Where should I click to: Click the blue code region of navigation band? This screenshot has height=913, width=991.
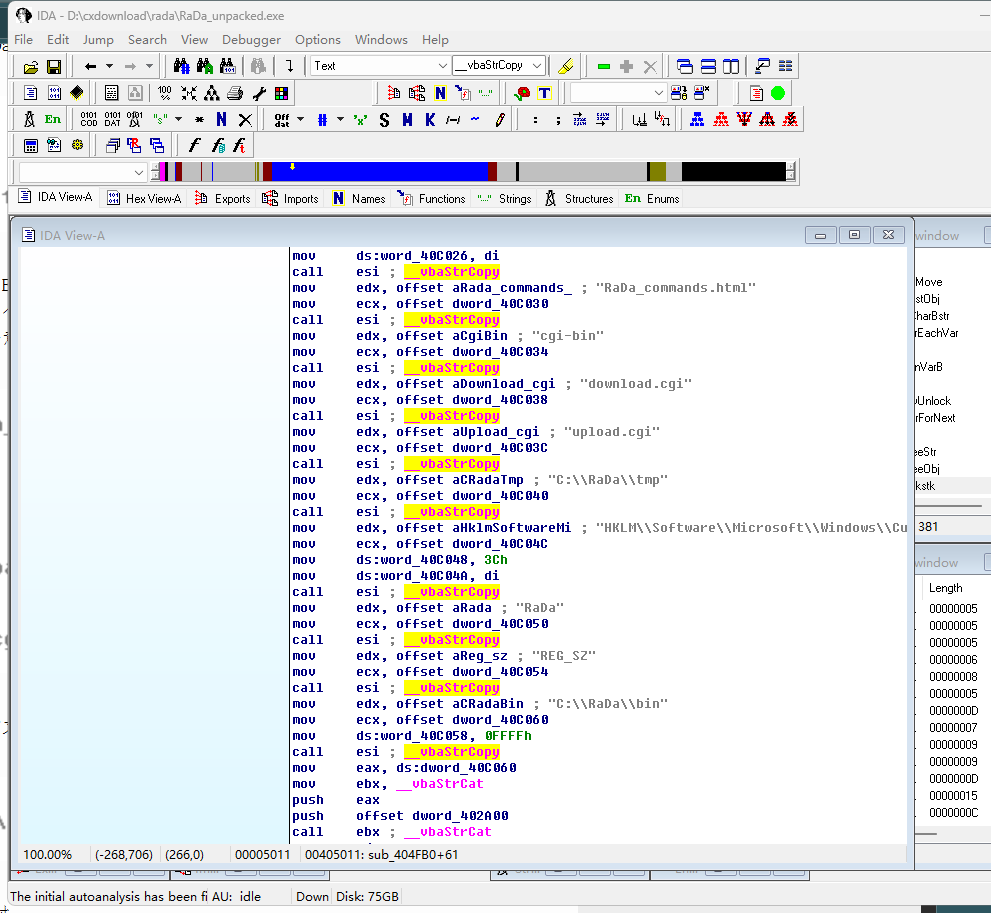coord(379,172)
